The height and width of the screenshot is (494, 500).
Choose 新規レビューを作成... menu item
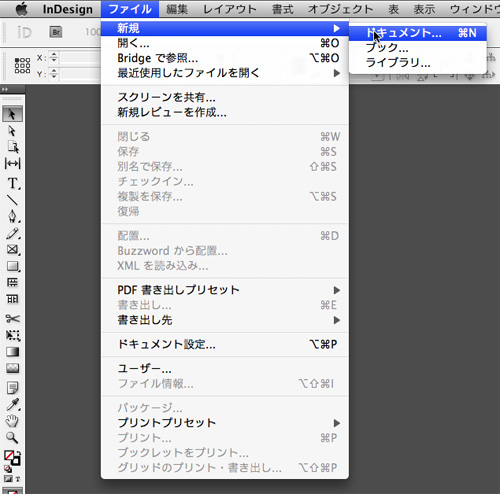tap(225, 112)
